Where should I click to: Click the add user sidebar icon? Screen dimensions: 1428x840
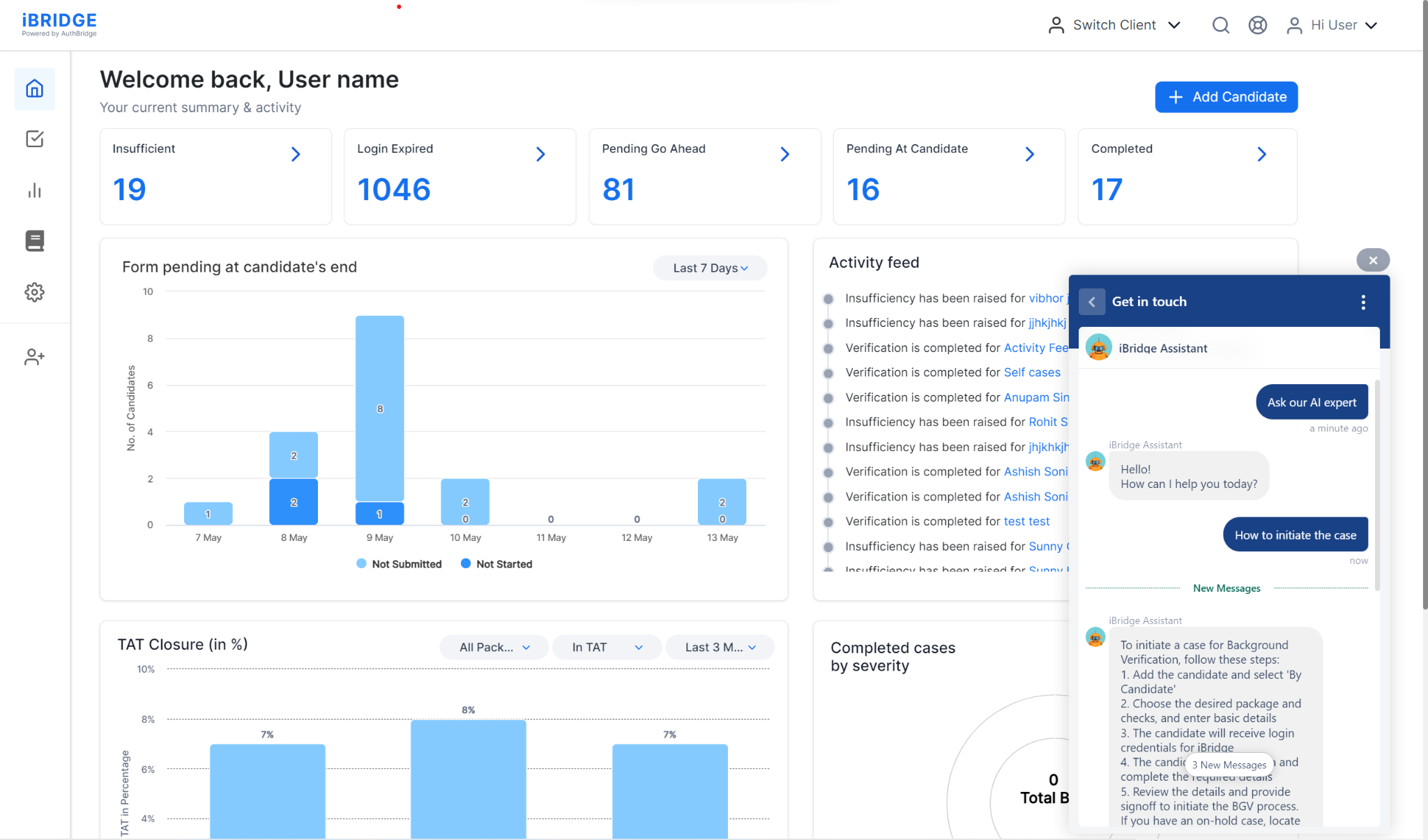pyautogui.click(x=34, y=357)
